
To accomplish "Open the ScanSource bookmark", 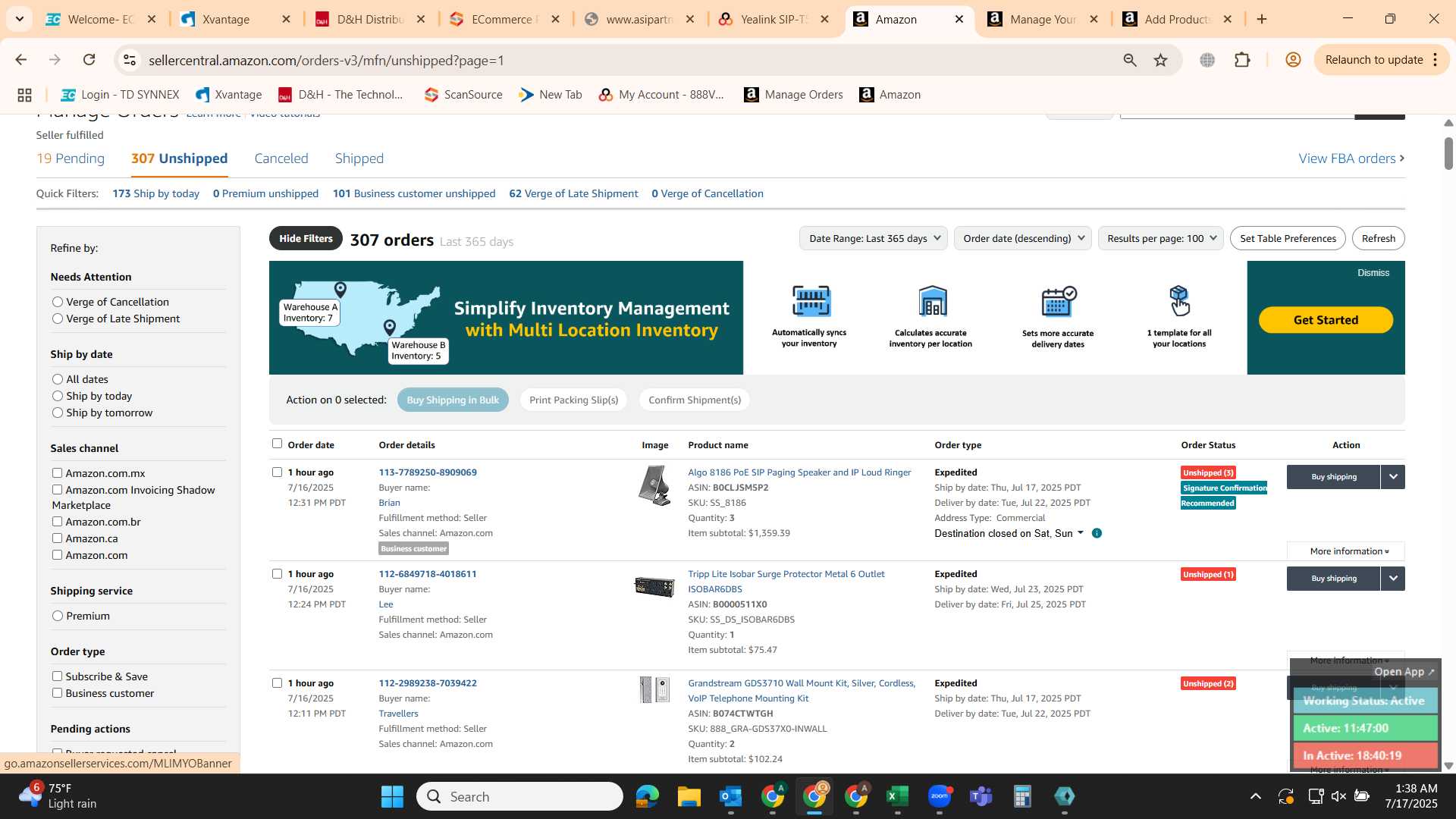I will coord(463,95).
